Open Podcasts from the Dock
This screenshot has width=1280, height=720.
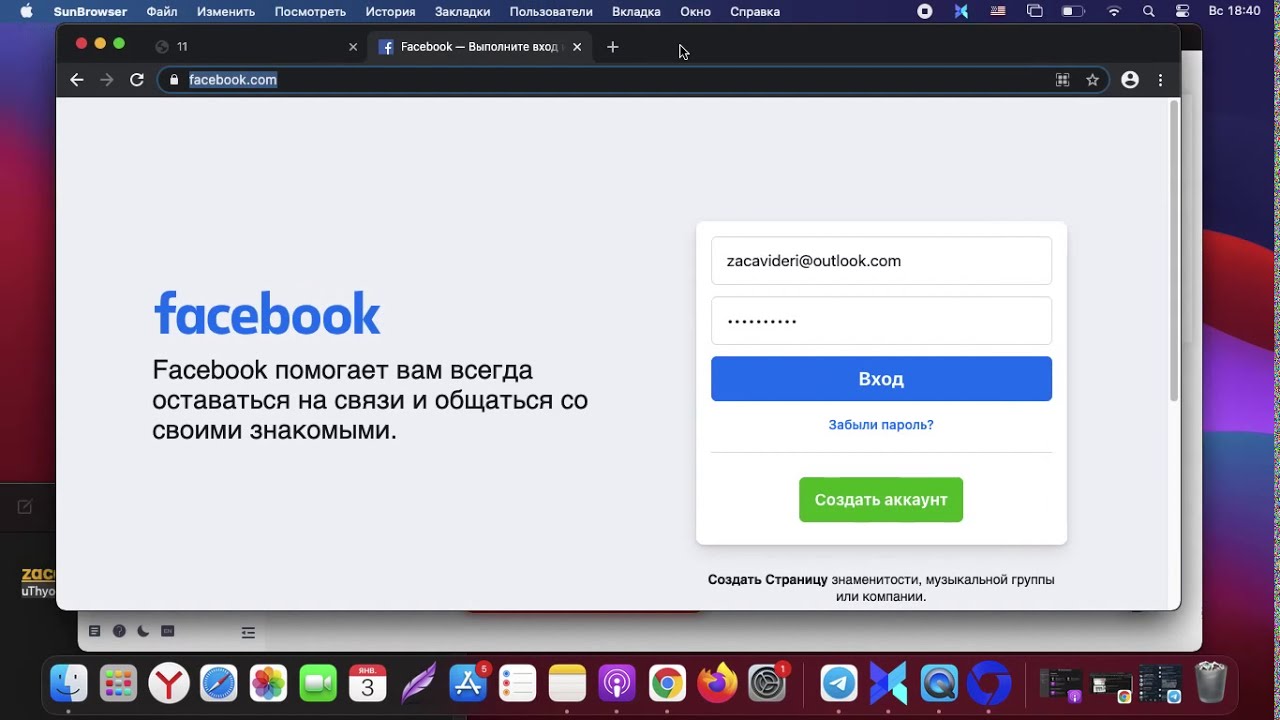(617, 684)
